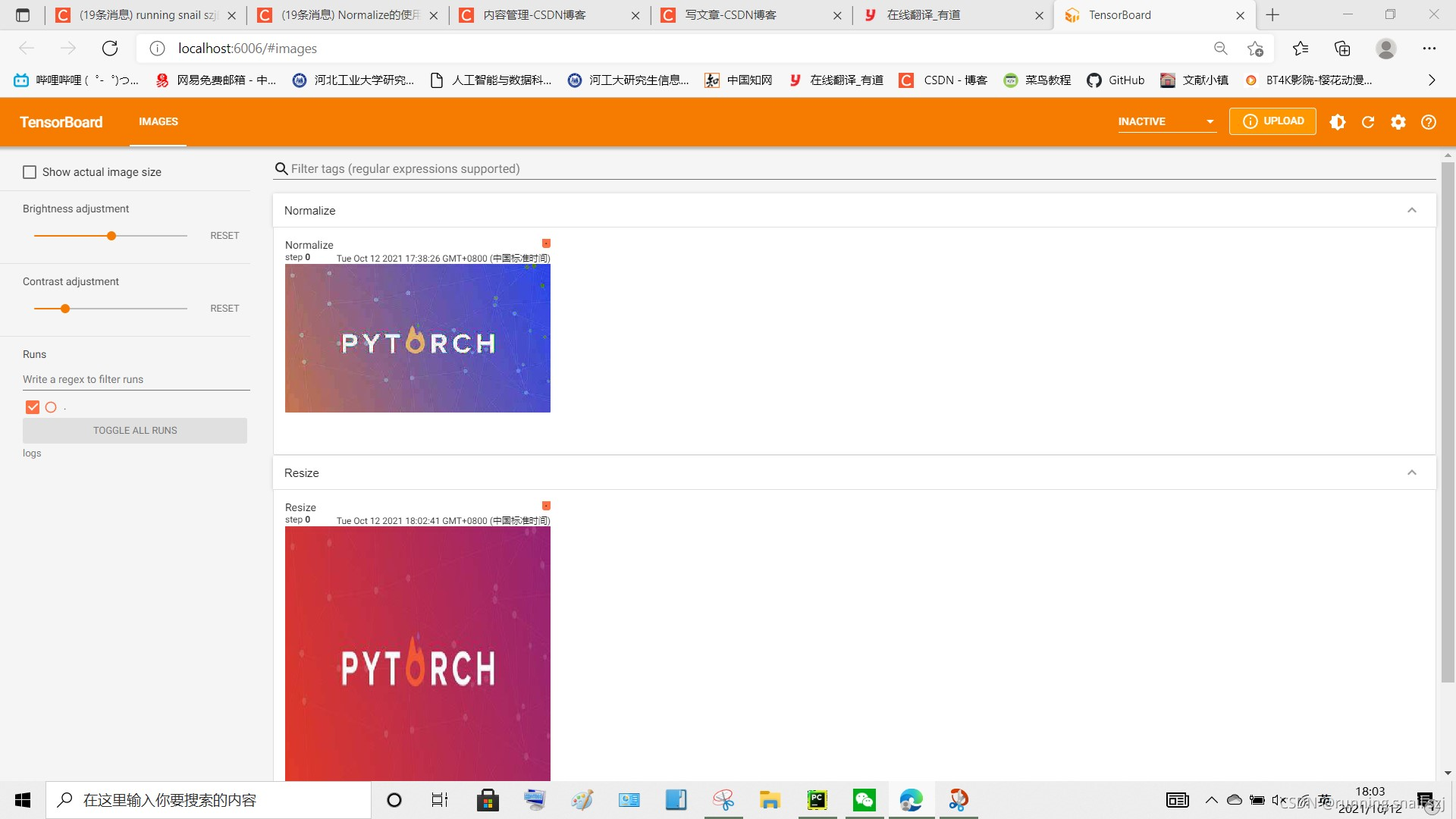Add page to favorites star icon
Image resolution: width=1456 pixels, height=819 pixels.
click(x=1255, y=49)
